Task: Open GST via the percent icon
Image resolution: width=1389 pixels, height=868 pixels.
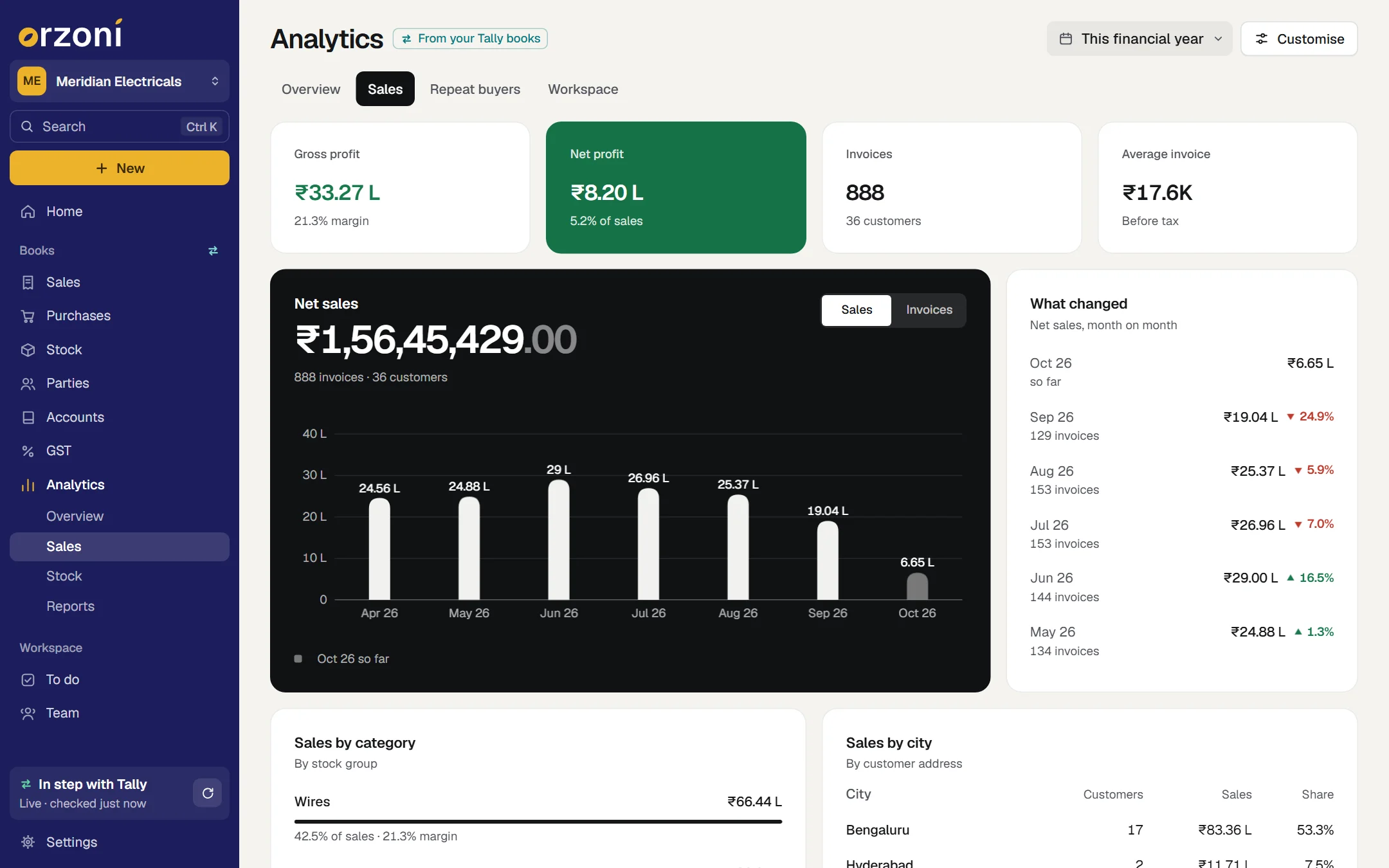Action: click(x=28, y=451)
